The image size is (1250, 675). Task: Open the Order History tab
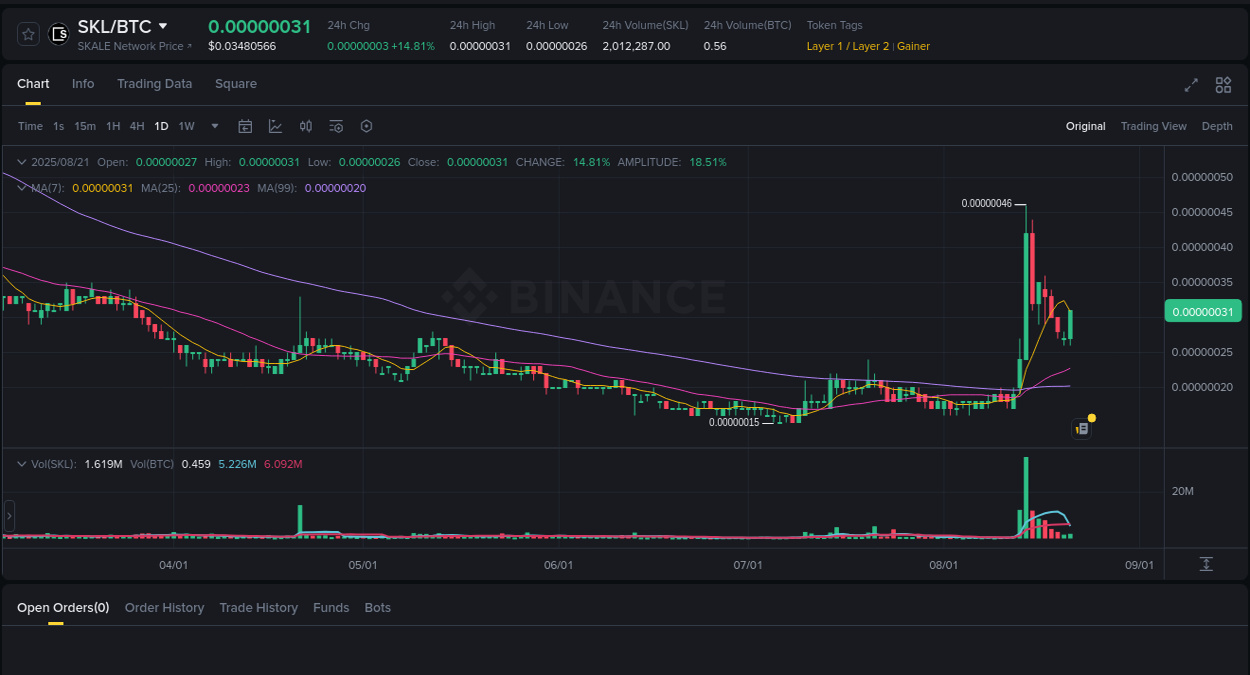[164, 608]
